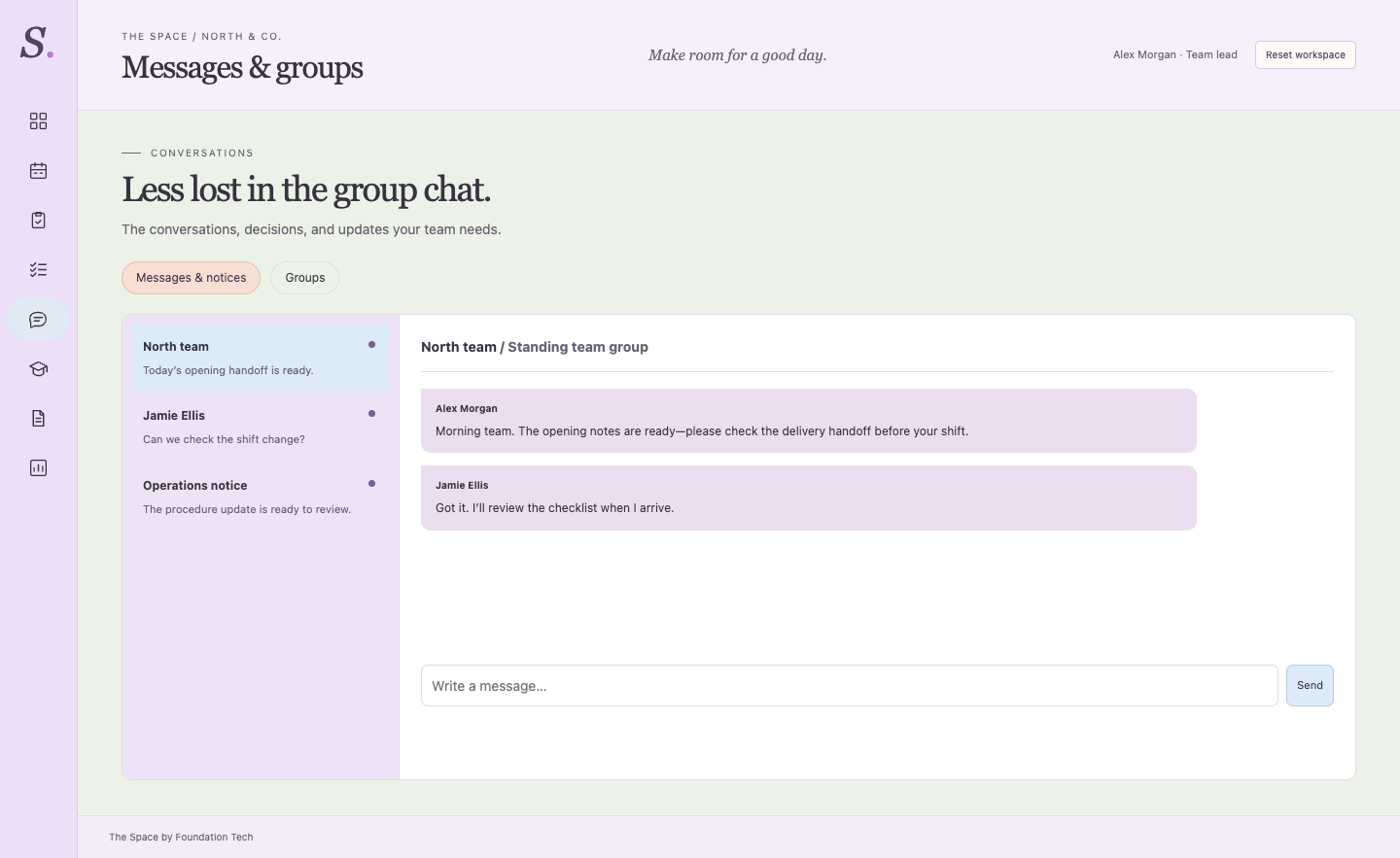Image resolution: width=1400 pixels, height=858 pixels.
Task: Open the bar chart reports icon
Action: tap(38, 467)
